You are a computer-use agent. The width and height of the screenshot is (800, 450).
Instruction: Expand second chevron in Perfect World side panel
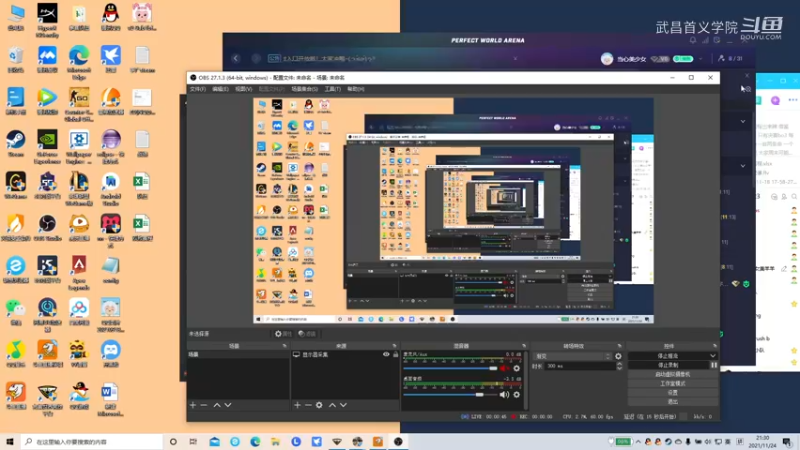pos(743,166)
